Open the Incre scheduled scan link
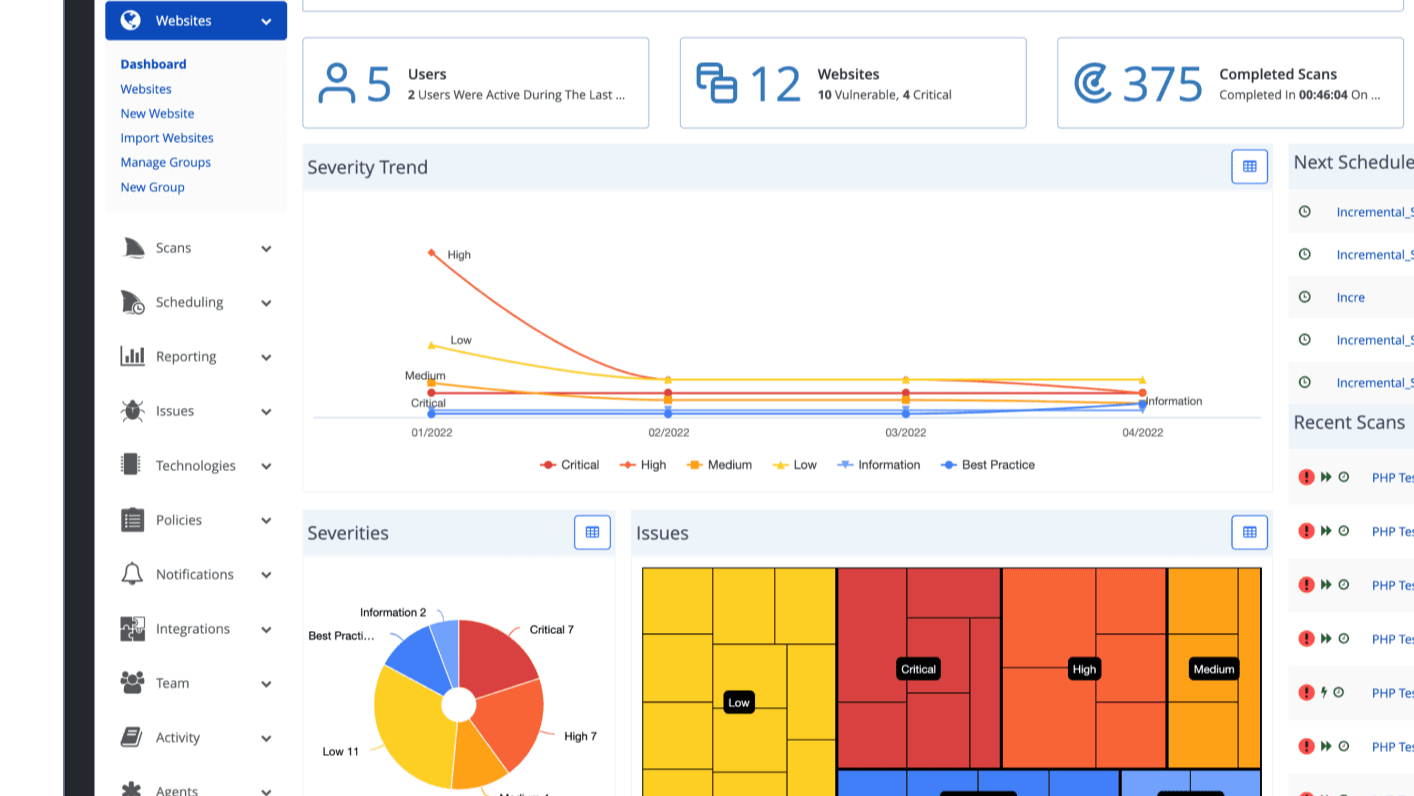The height and width of the screenshot is (796, 1414). pos(1350,297)
